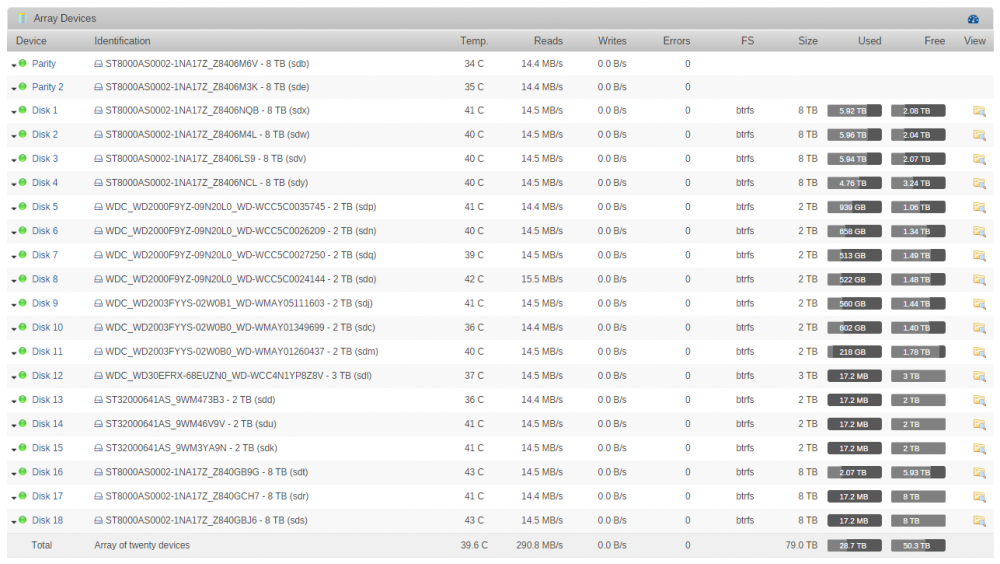Open the Disk 16 settings link
Viewport: 1000px width, 564px height.
[47, 473]
